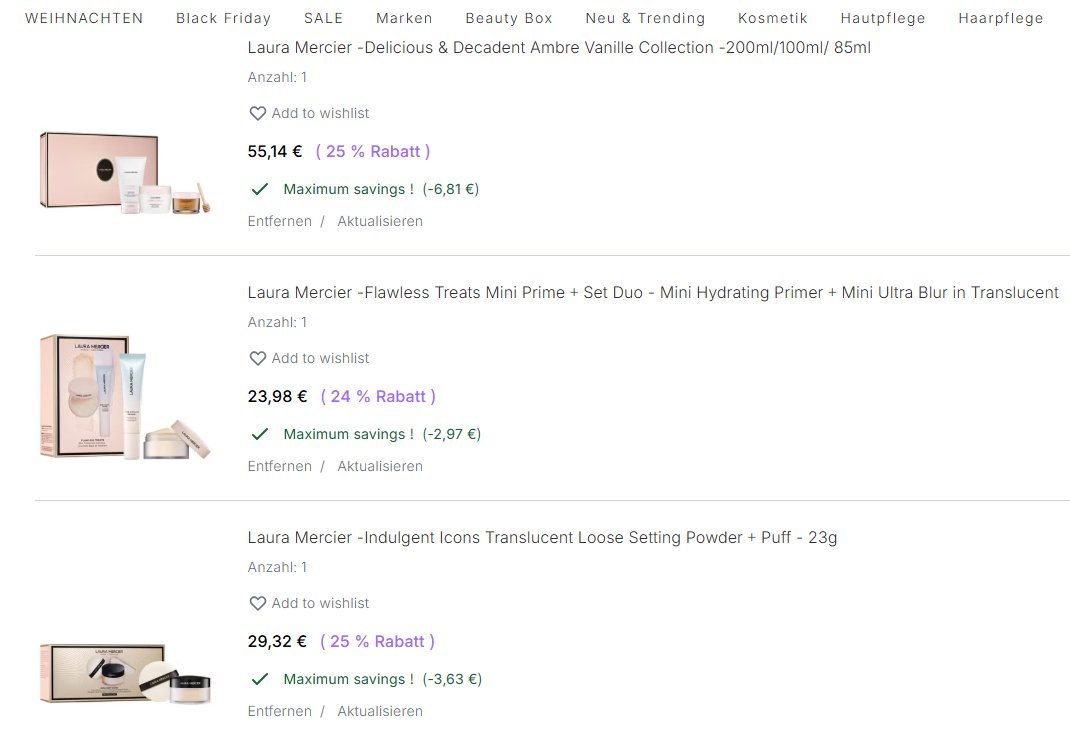Open the Beauty Box section
This screenshot has width=1070, height=741.
[x=509, y=18]
